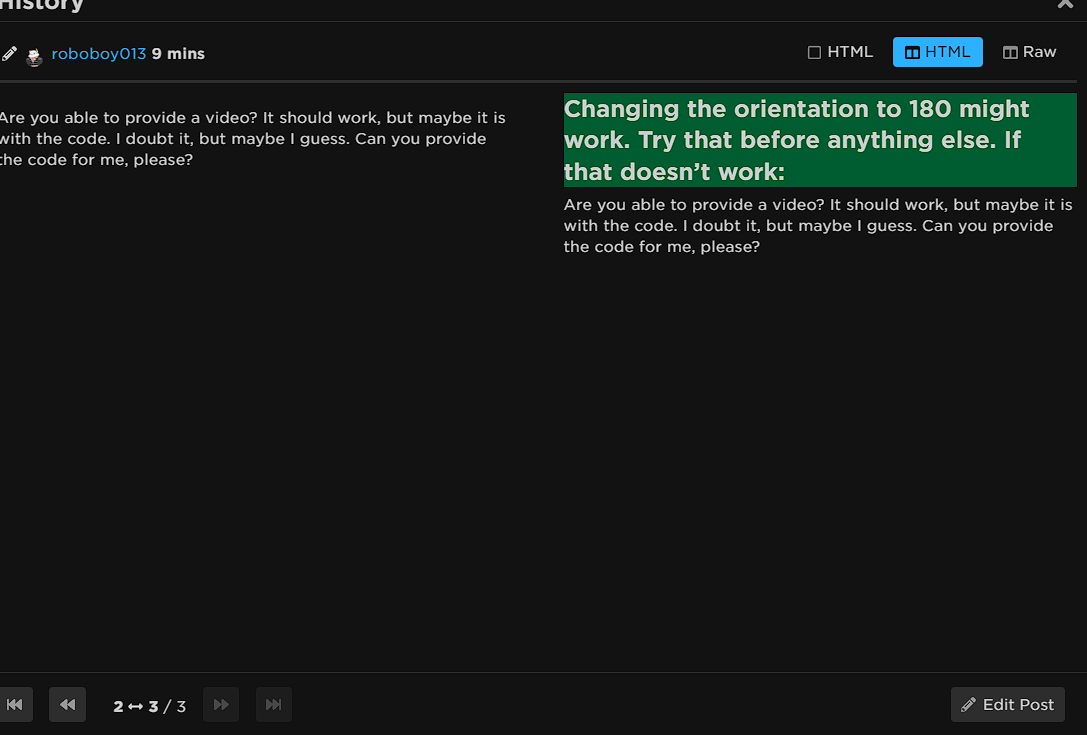The image size is (1087, 735).
Task: Close the History dialog
Action: (x=1065, y=4)
